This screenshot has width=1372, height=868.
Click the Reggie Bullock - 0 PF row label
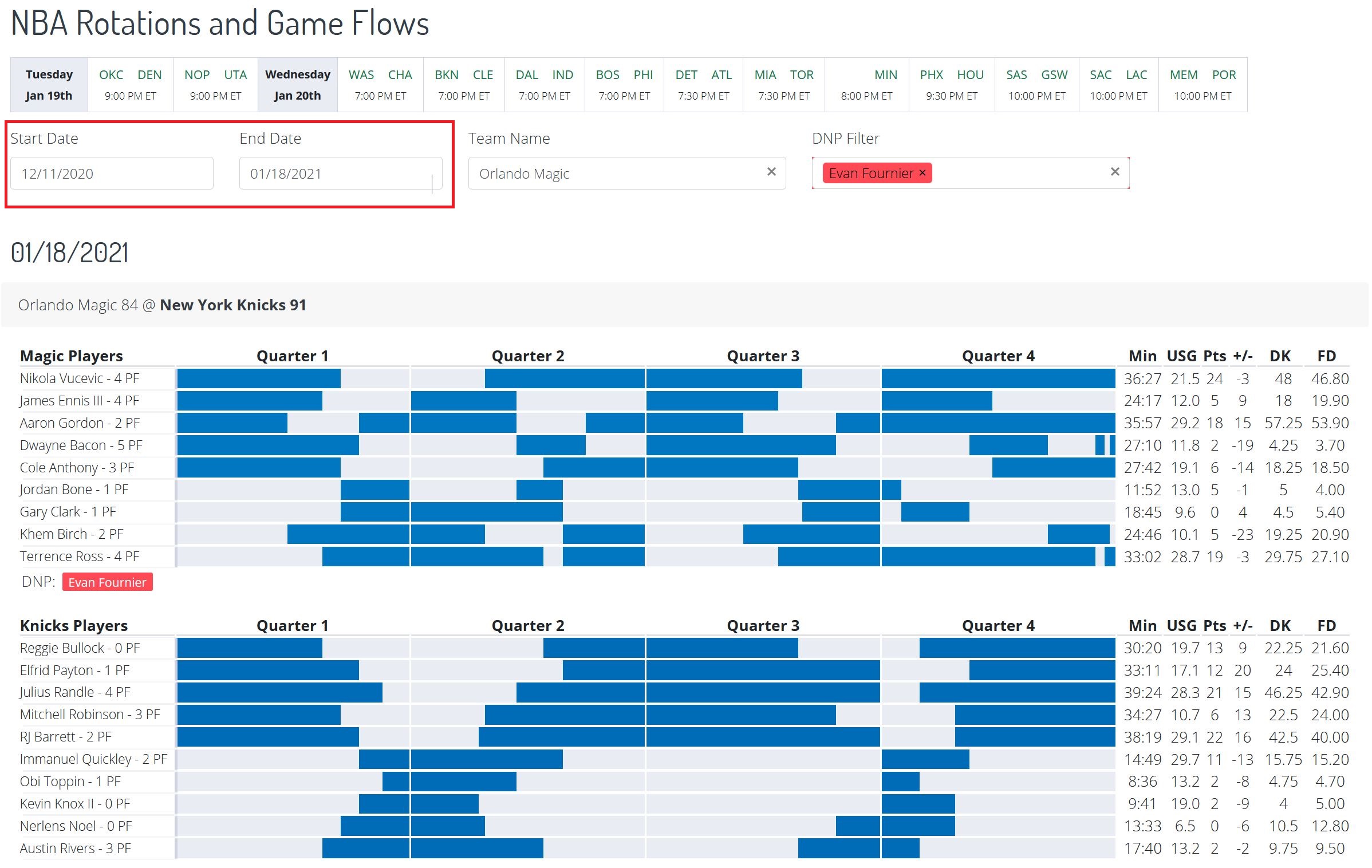80,648
